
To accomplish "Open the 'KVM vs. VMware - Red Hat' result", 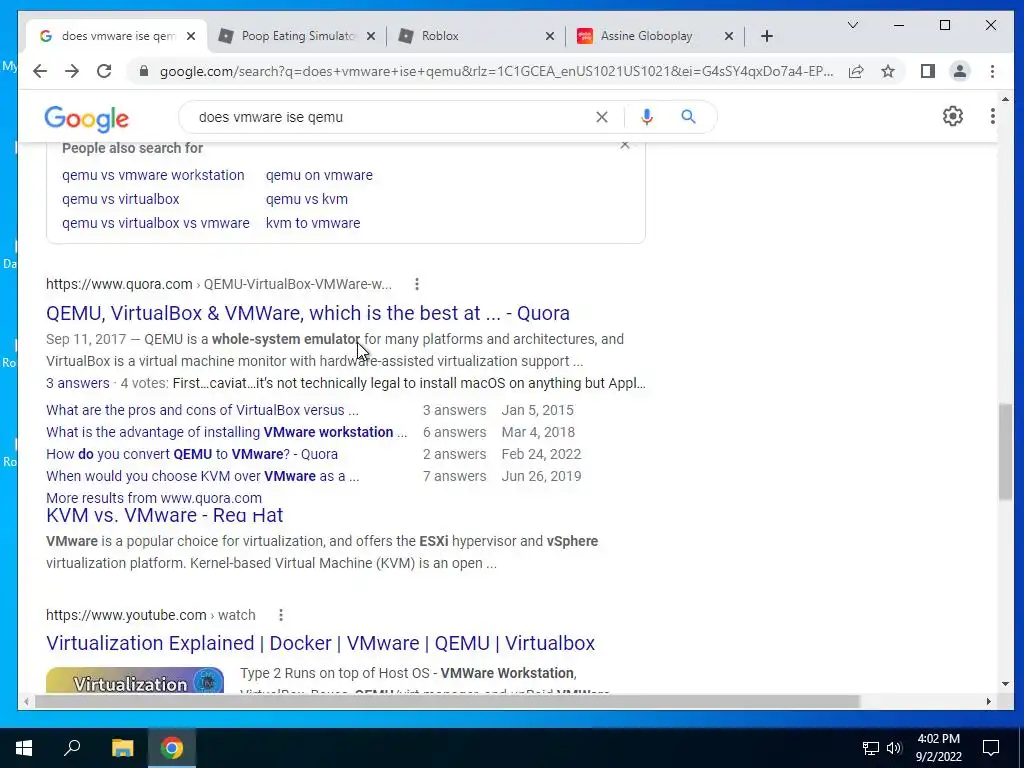I will pyautogui.click(x=165, y=515).
